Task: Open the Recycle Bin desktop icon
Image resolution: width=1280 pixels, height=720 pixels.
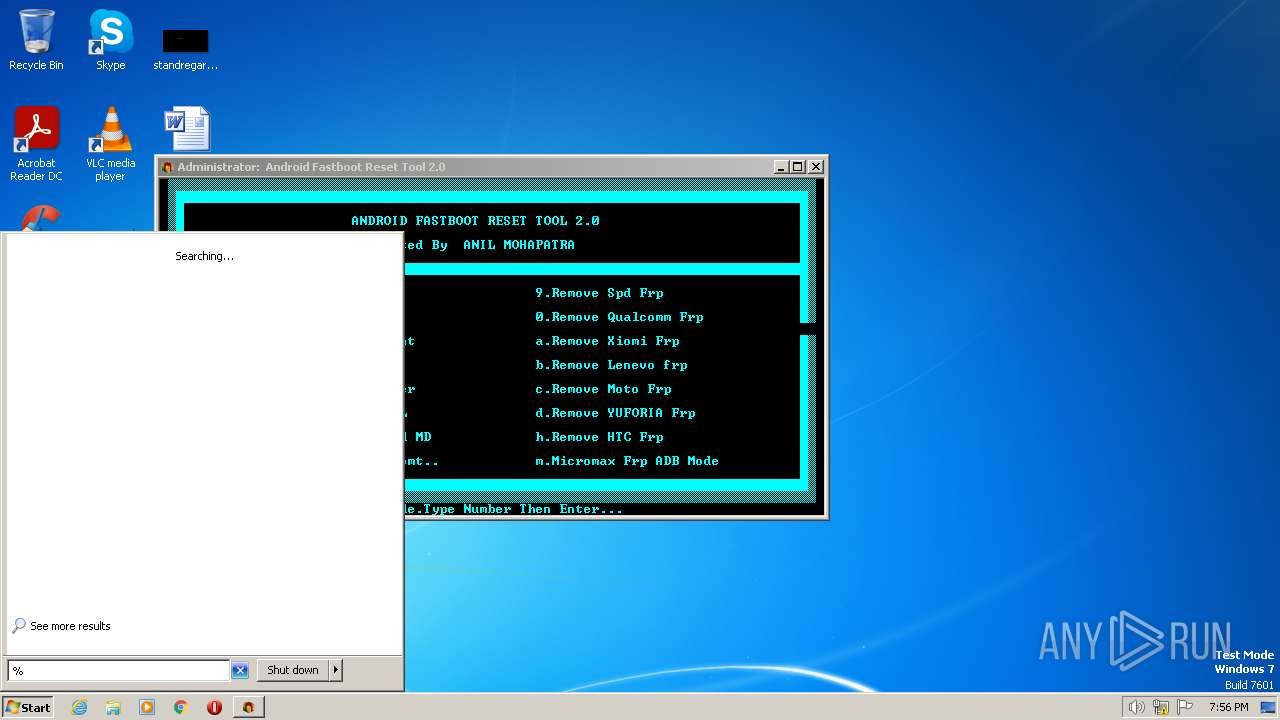Action: coord(36,40)
